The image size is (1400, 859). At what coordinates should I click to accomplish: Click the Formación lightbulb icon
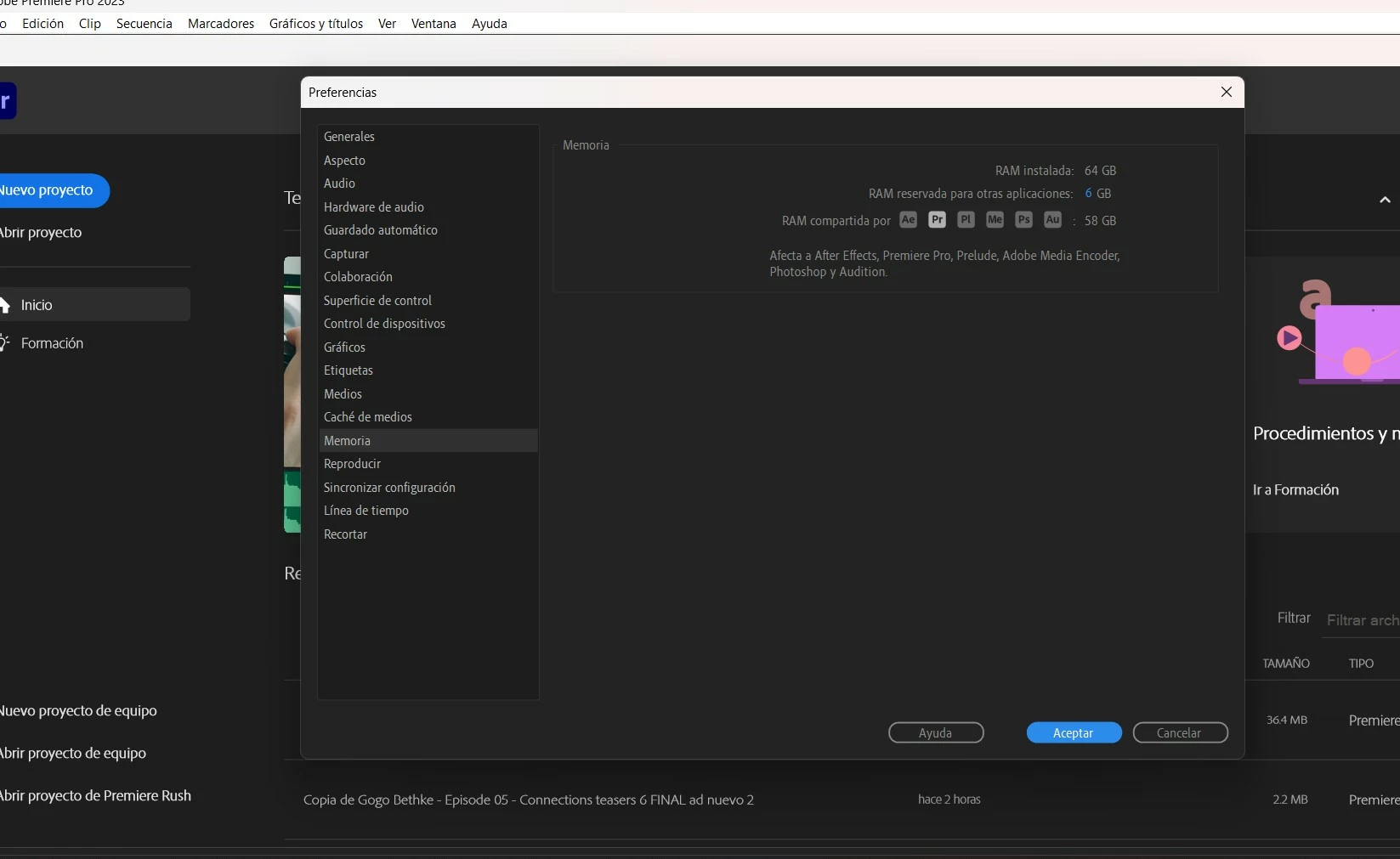pyautogui.click(x=3, y=343)
